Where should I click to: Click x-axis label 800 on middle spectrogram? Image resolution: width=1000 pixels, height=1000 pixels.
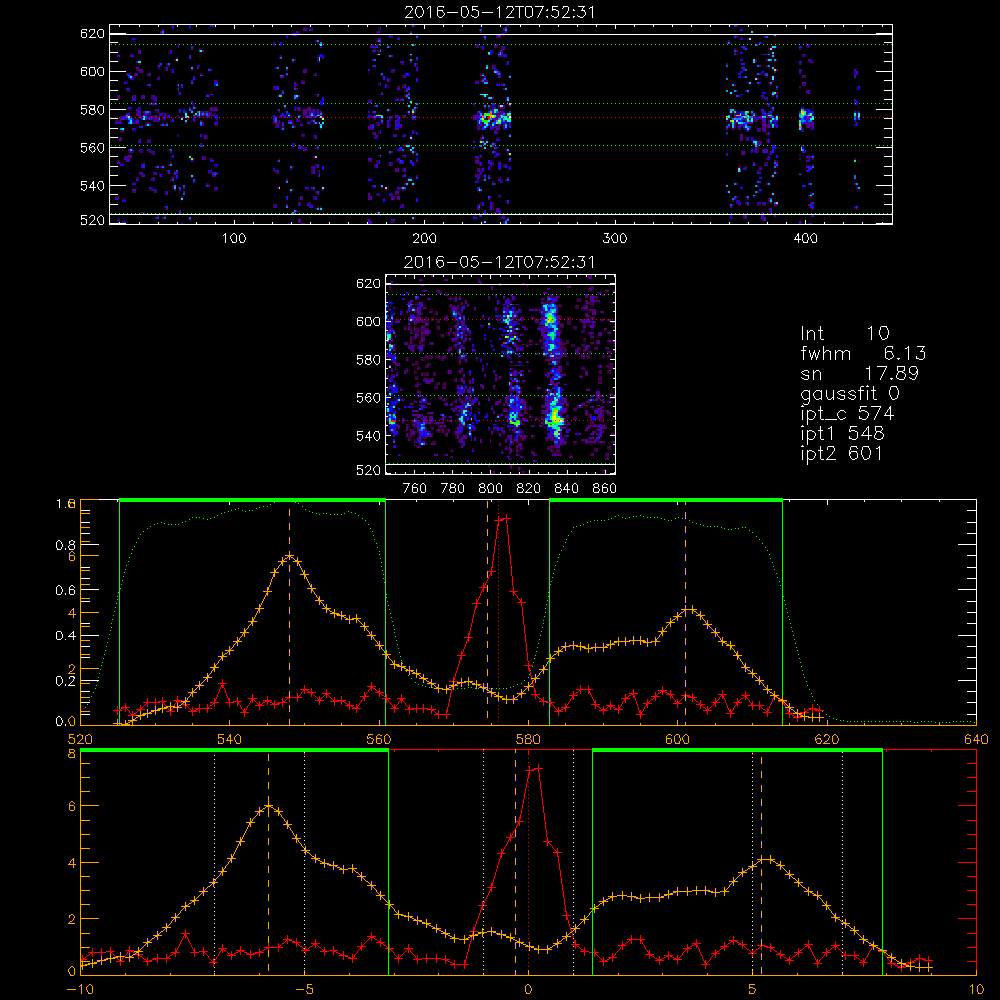coord(490,489)
